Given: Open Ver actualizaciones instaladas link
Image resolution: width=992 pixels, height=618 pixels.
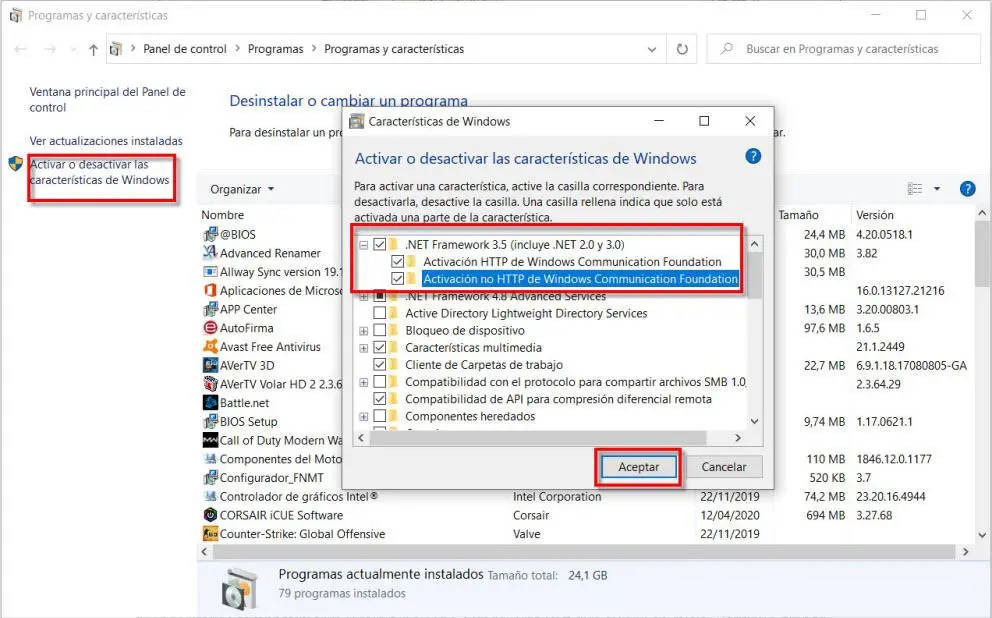Looking at the screenshot, I should tap(106, 141).
